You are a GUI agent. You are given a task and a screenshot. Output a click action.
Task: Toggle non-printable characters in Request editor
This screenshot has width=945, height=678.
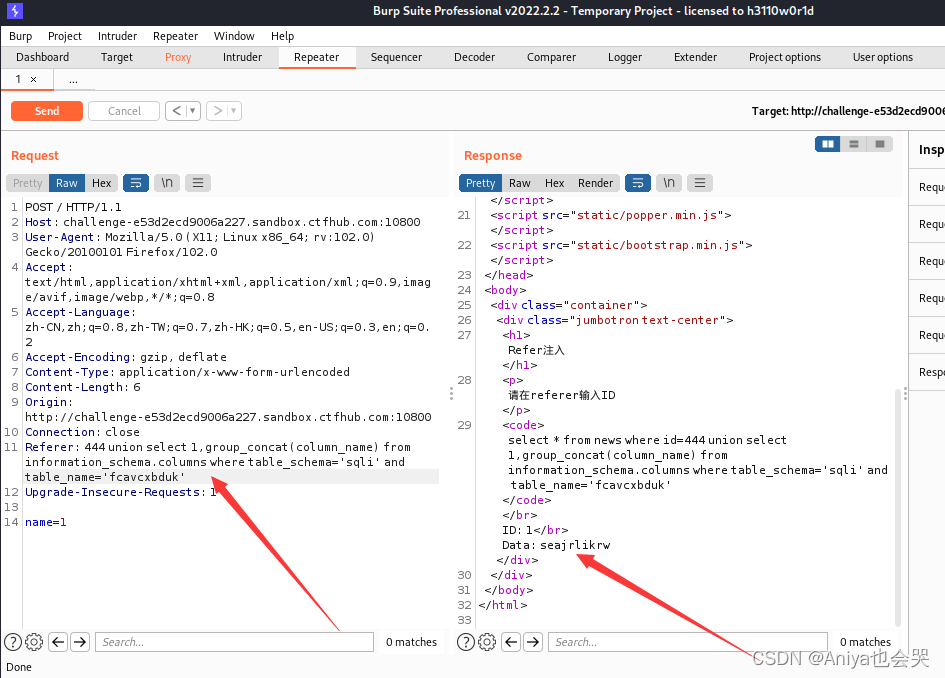tap(167, 183)
